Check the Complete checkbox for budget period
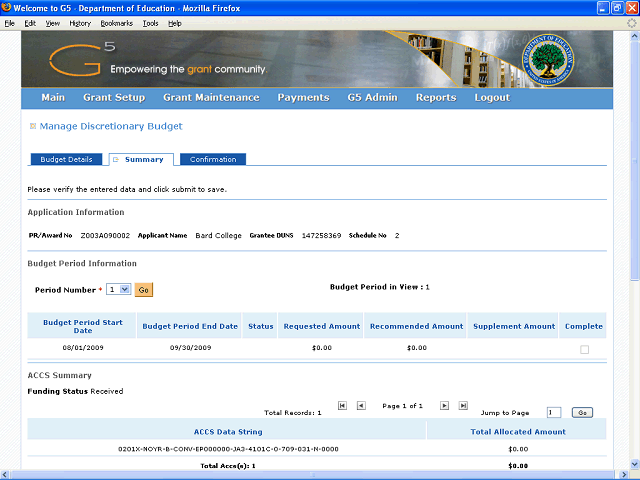The height and width of the screenshot is (480, 640). pyautogui.click(x=584, y=349)
